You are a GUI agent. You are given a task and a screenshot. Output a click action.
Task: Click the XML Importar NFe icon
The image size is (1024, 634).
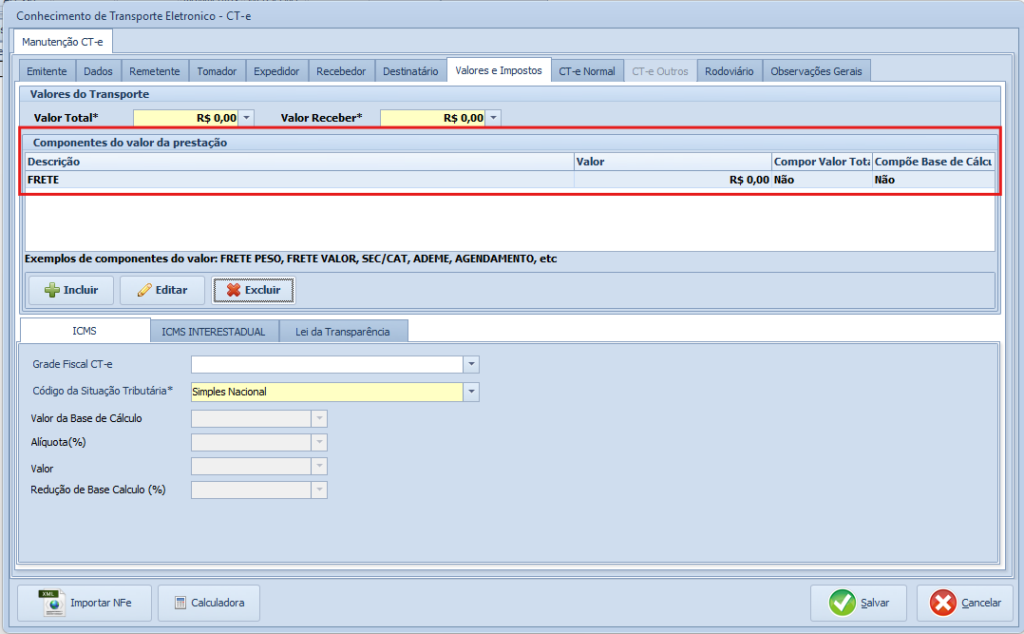pos(50,602)
